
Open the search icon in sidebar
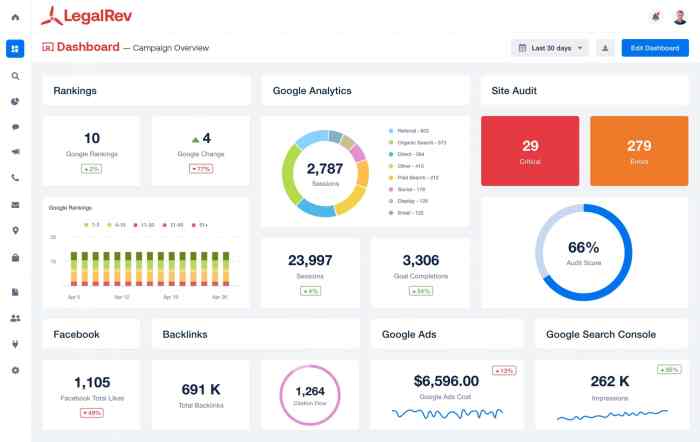coord(15,75)
